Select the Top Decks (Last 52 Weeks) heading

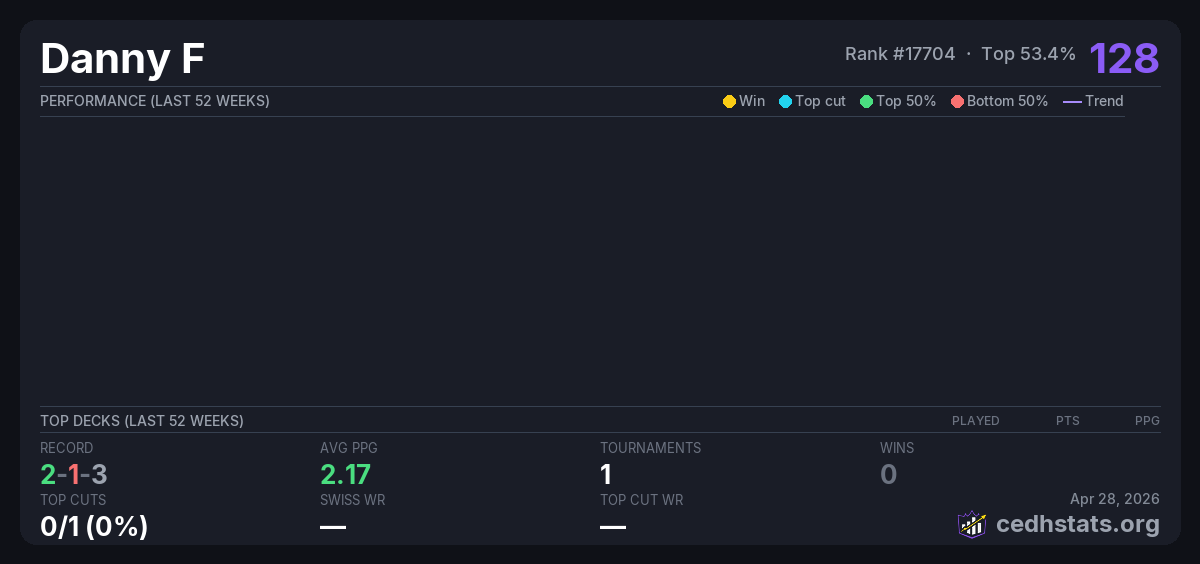tap(142, 421)
